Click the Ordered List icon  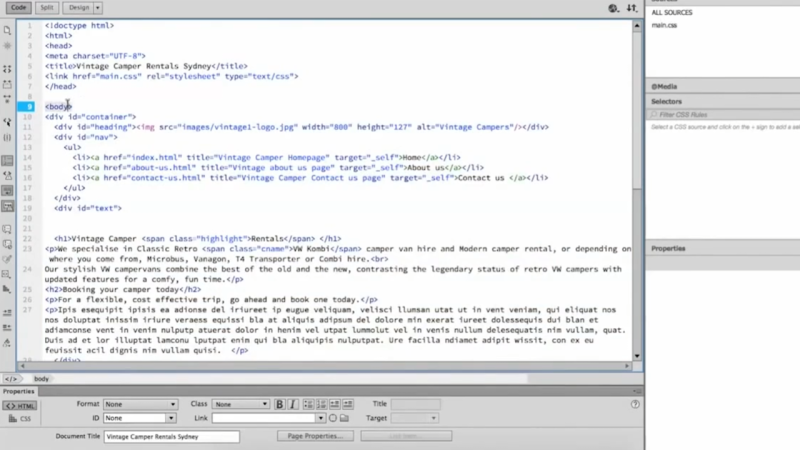[321, 404]
